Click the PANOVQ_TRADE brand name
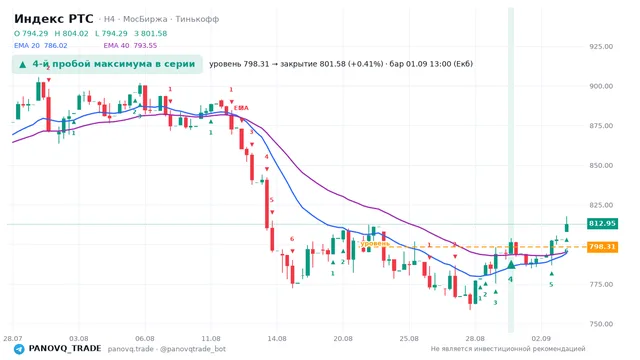The image size is (640, 360). coord(65,349)
